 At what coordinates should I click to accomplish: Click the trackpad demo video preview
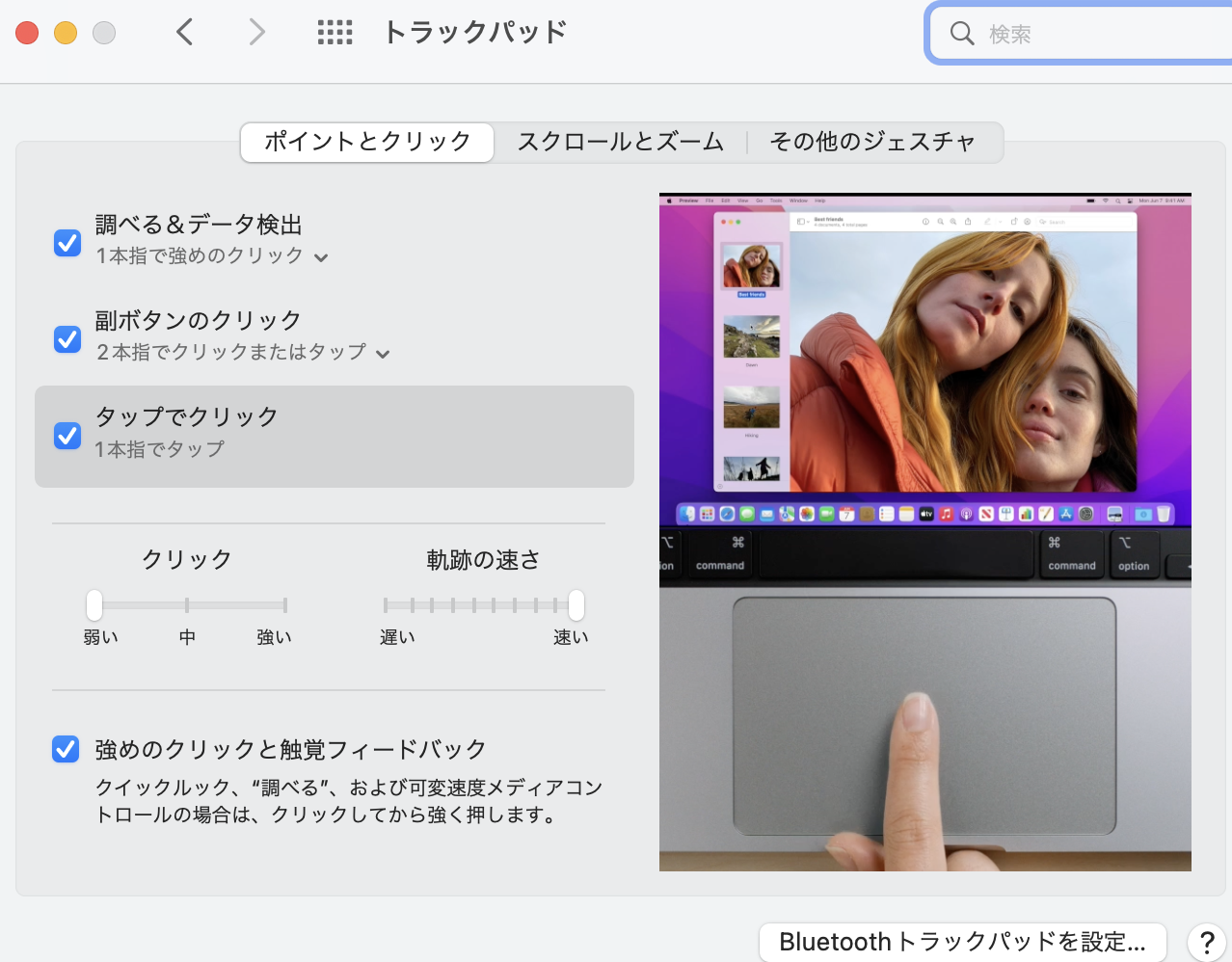[924, 530]
